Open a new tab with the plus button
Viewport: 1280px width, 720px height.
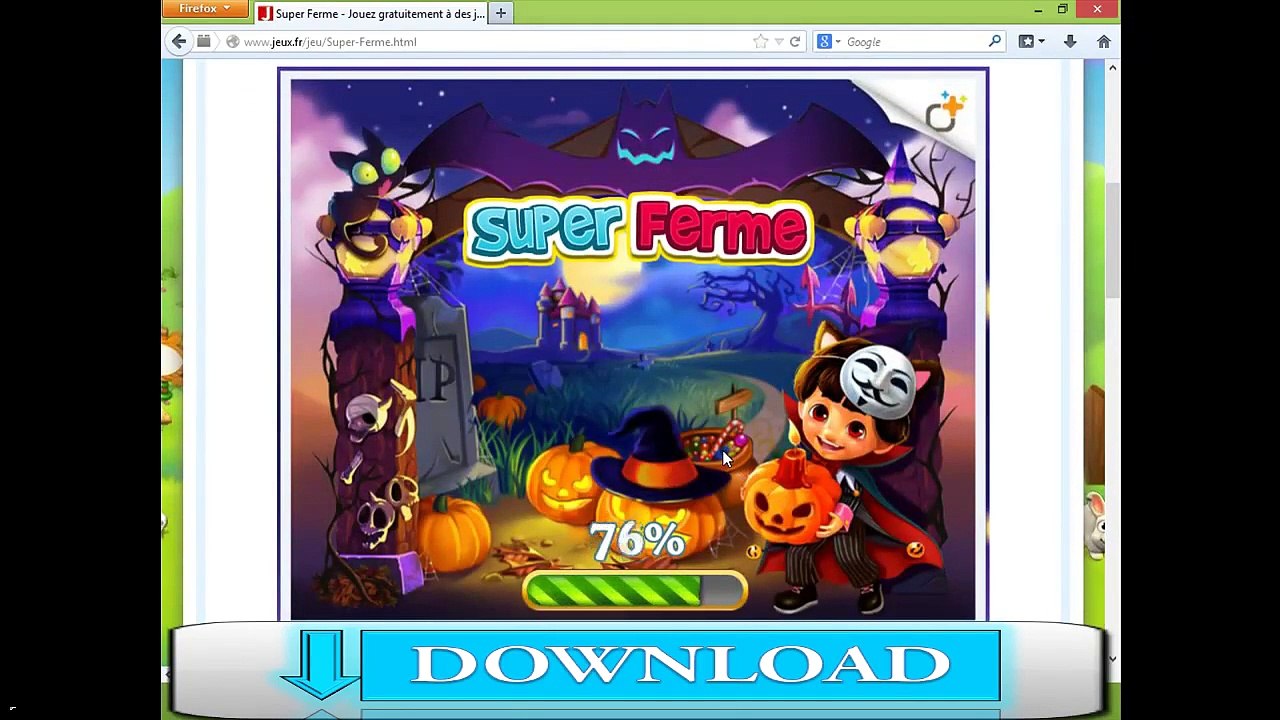[501, 13]
